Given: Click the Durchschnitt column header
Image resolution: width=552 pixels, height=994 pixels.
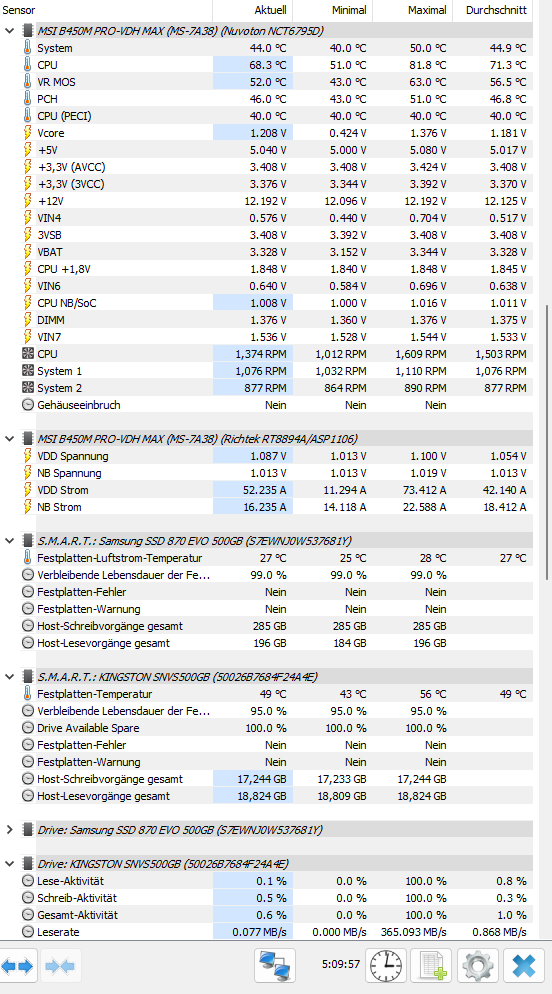Looking at the screenshot, I should click(492, 10).
